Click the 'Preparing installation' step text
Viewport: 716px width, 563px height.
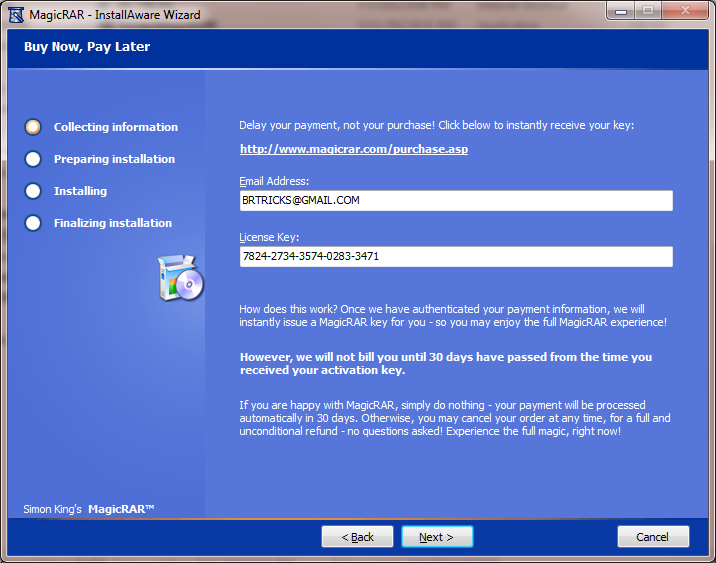(114, 159)
